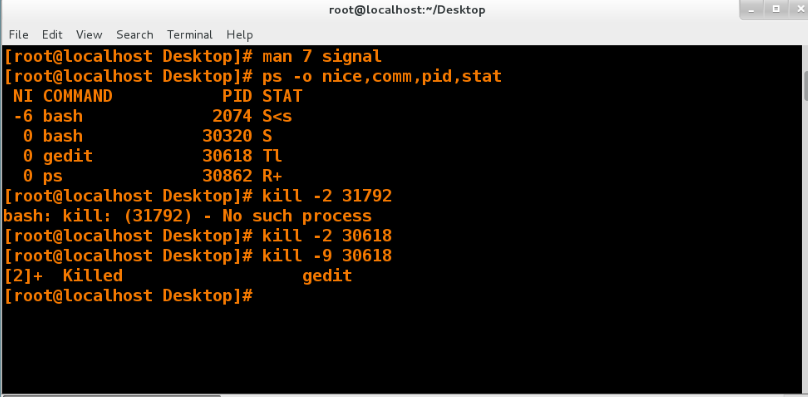This screenshot has height=397, width=808.
Task: Click the window title root@localhost:~/Desktop
Action: 407,10
